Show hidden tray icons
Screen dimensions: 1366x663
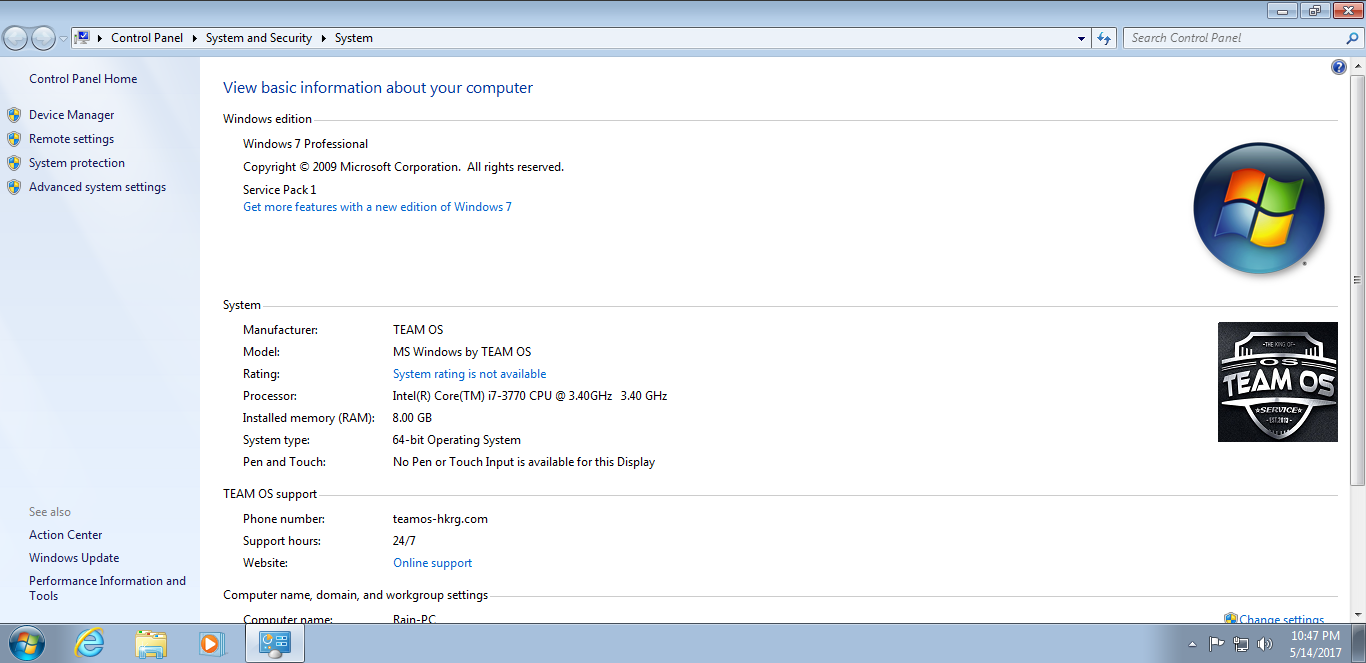(1191, 644)
